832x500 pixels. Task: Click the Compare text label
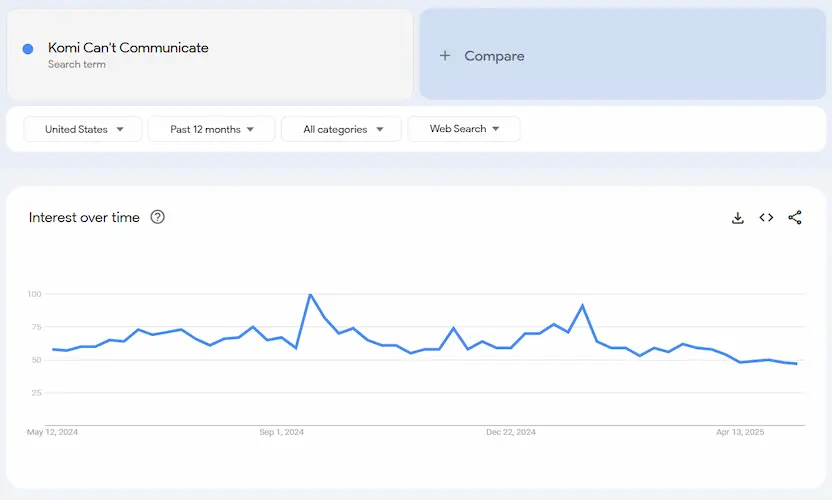click(x=494, y=56)
